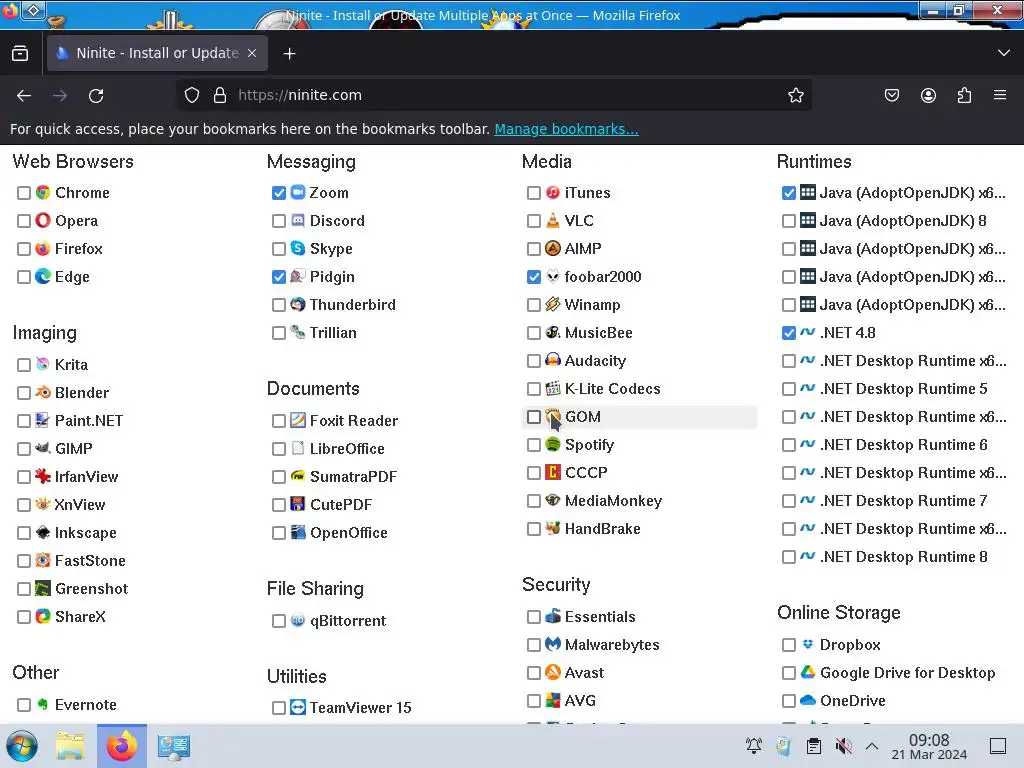1024x768 pixels.
Task: Click .NET Desktop Runtime 8 label
Action: pos(904,557)
